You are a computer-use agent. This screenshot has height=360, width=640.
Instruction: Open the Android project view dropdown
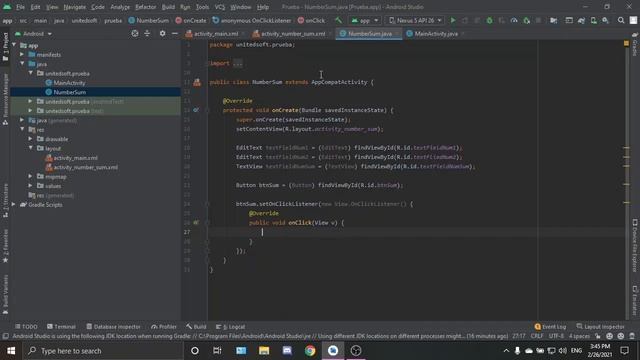33,33
